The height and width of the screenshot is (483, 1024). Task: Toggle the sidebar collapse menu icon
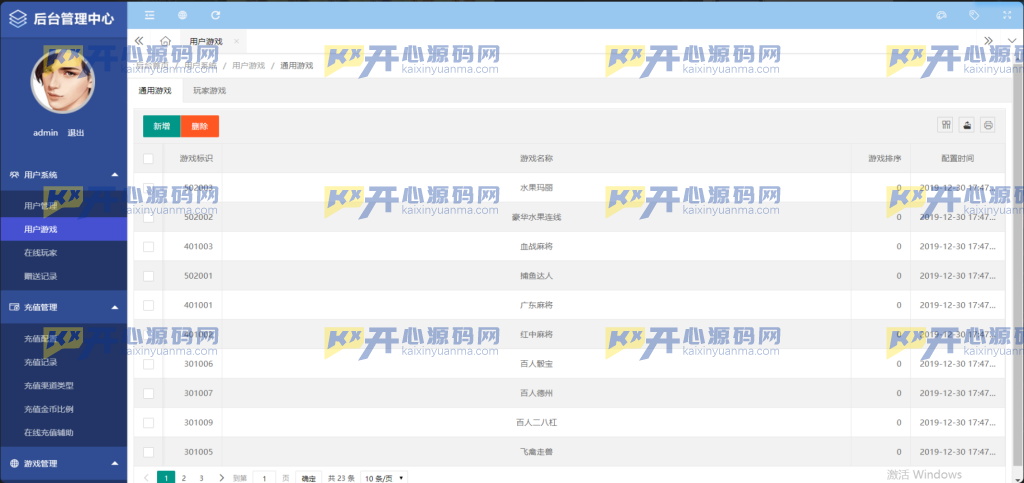[x=150, y=15]
